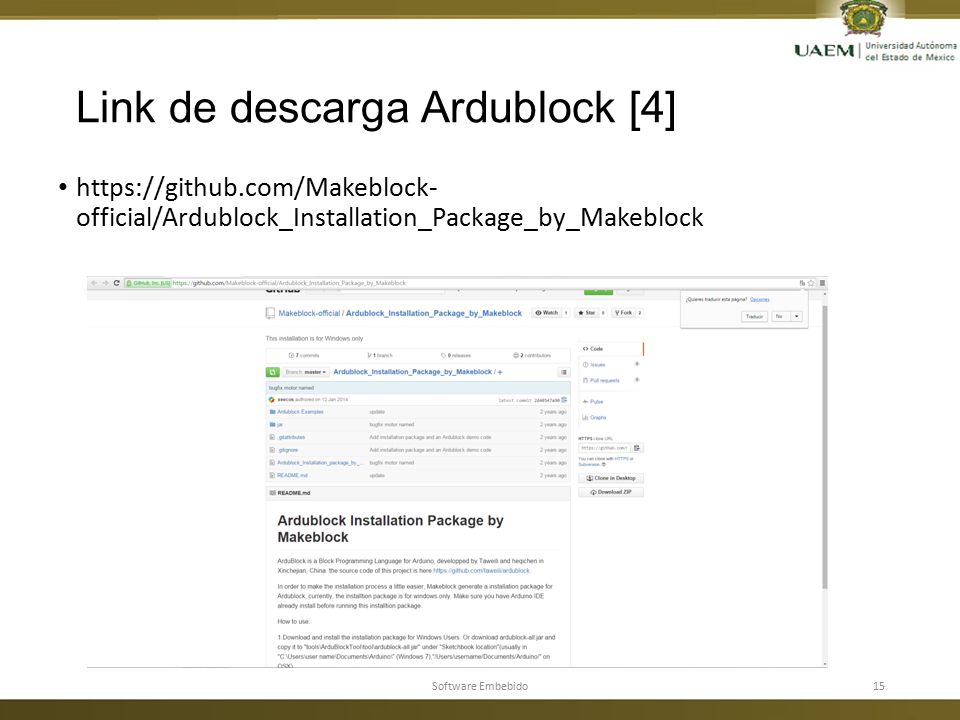Open the .gitignore file
Viewport: 960px width, 720px height.
288,450
